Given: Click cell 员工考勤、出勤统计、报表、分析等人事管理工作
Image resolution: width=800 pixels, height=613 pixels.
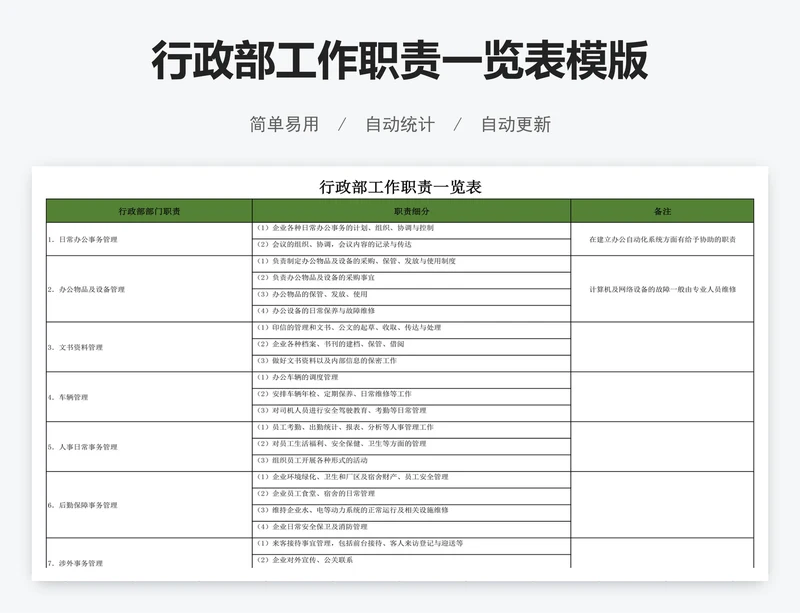Looking at the screenshot, I should pos(411,429).
